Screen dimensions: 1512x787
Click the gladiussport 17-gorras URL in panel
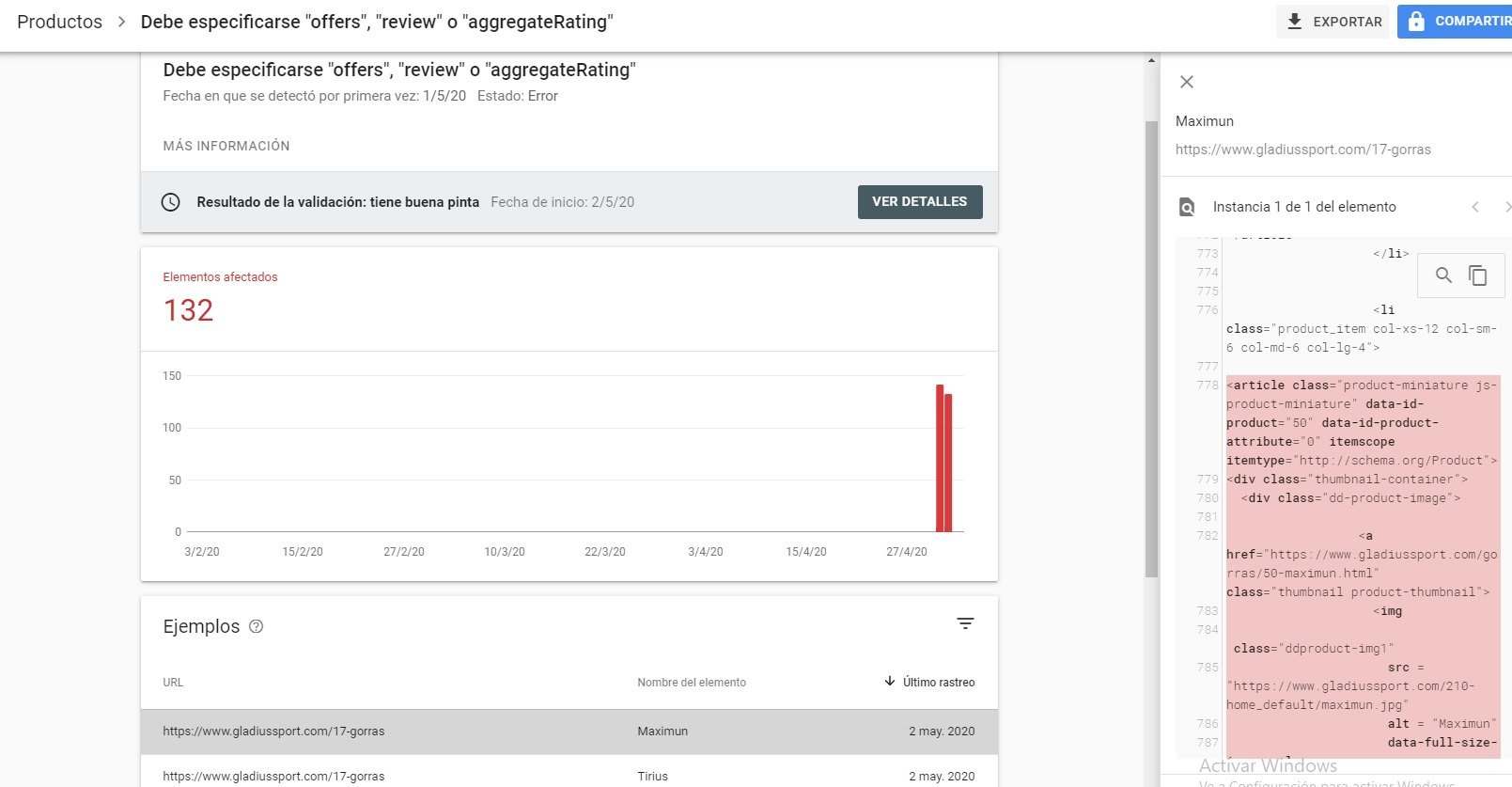point(1302,149)
